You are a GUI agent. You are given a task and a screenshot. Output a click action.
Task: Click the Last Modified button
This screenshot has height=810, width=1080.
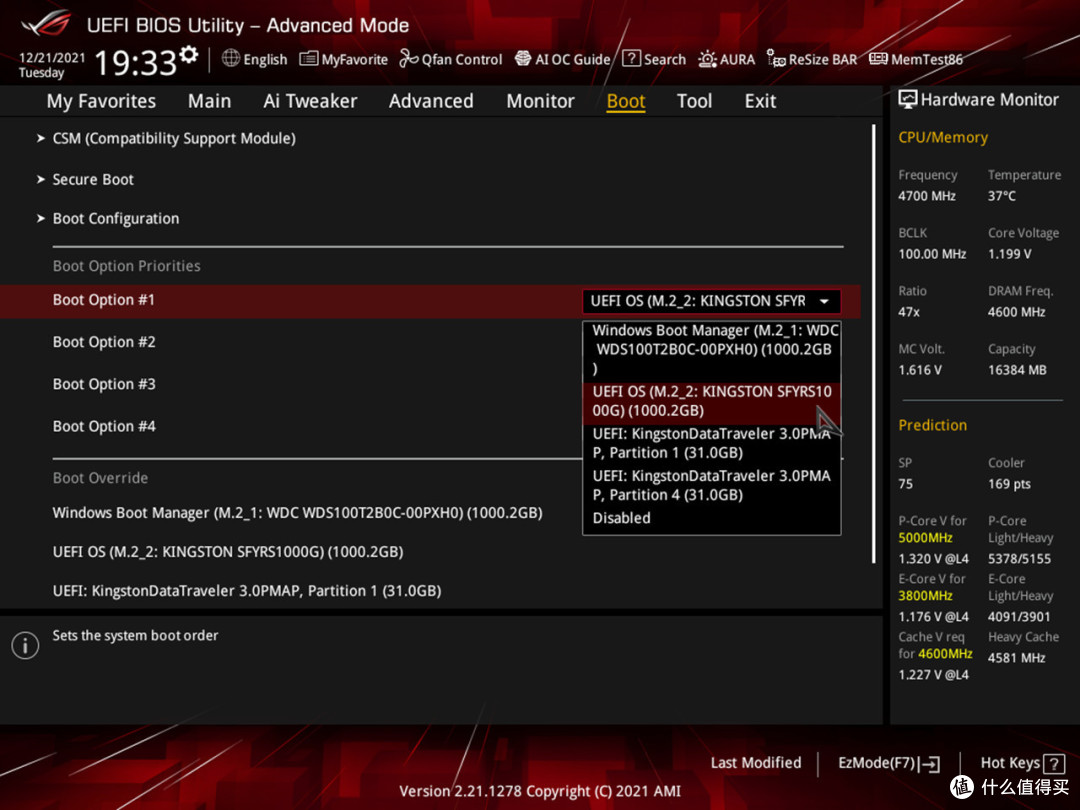pos(756,763)
